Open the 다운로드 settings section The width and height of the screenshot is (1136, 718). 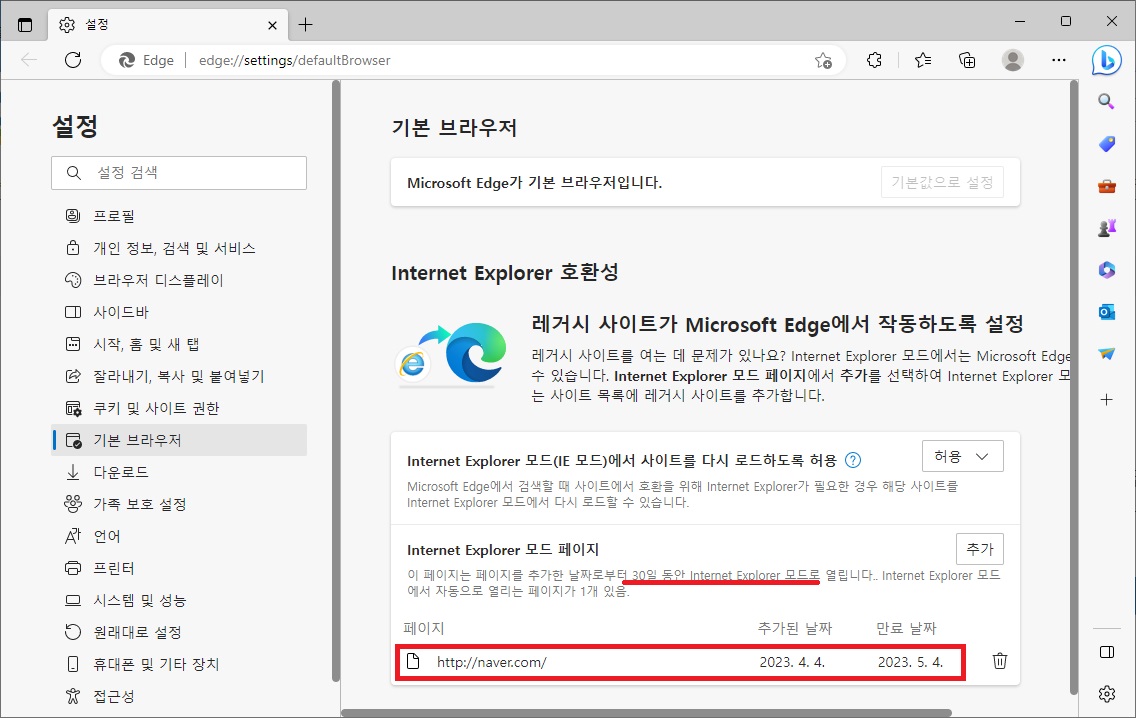tap(179, 472)
